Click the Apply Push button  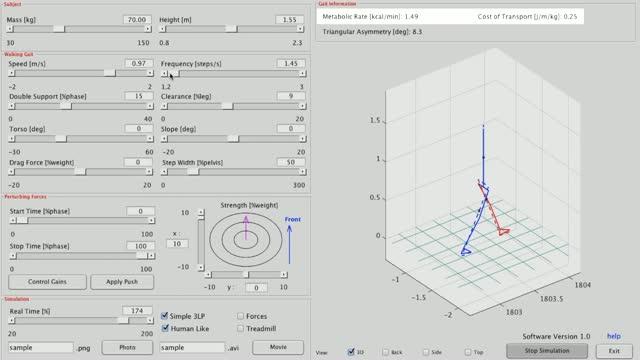click(x=122, y=282)
